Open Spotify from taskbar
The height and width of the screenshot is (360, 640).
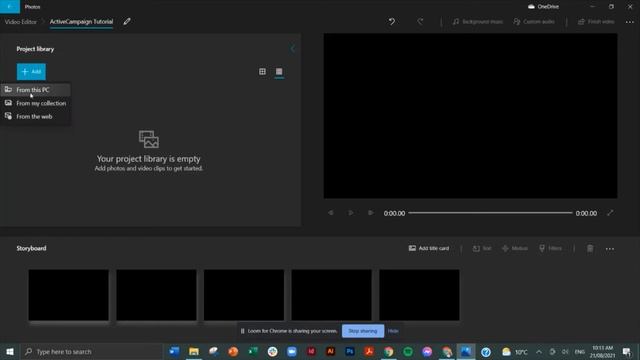(408, 351)
